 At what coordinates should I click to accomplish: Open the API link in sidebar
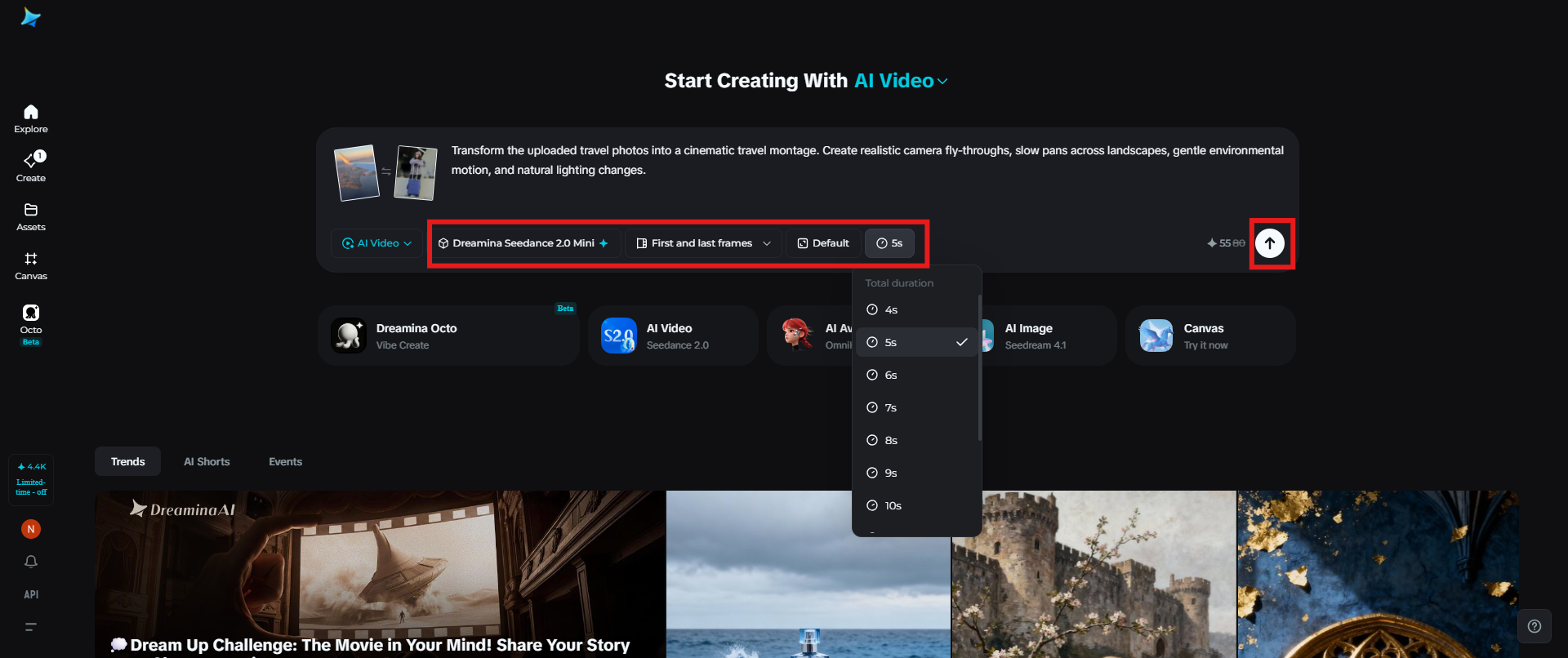(x=31, y=594)
